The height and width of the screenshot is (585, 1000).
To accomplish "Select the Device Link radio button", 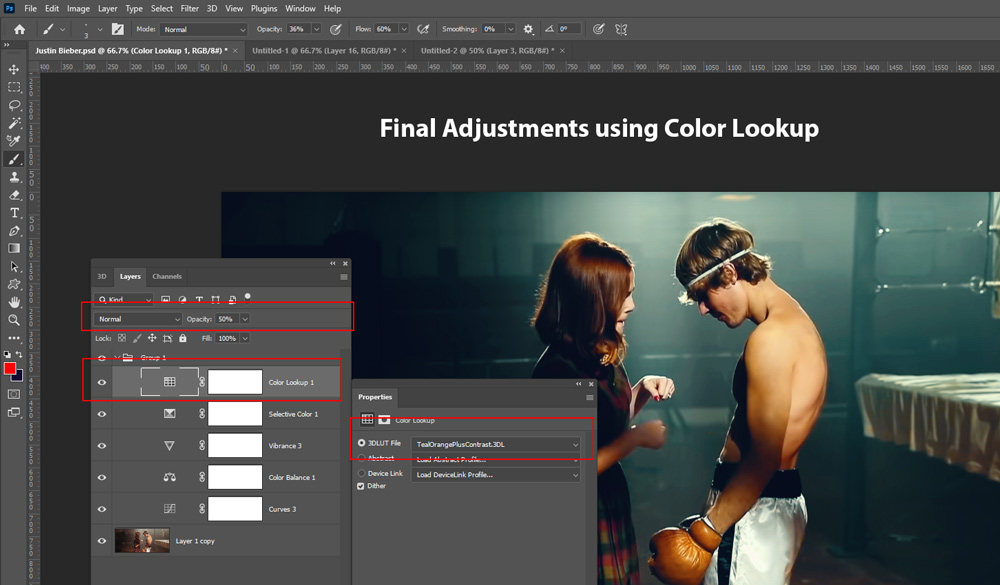I will (362, 473).
